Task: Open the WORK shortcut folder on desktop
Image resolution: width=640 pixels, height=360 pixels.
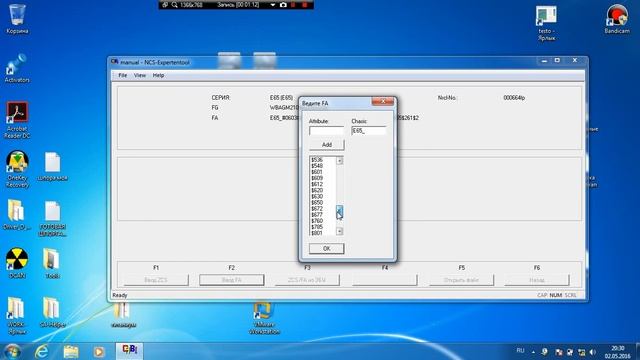Action: 16,316
